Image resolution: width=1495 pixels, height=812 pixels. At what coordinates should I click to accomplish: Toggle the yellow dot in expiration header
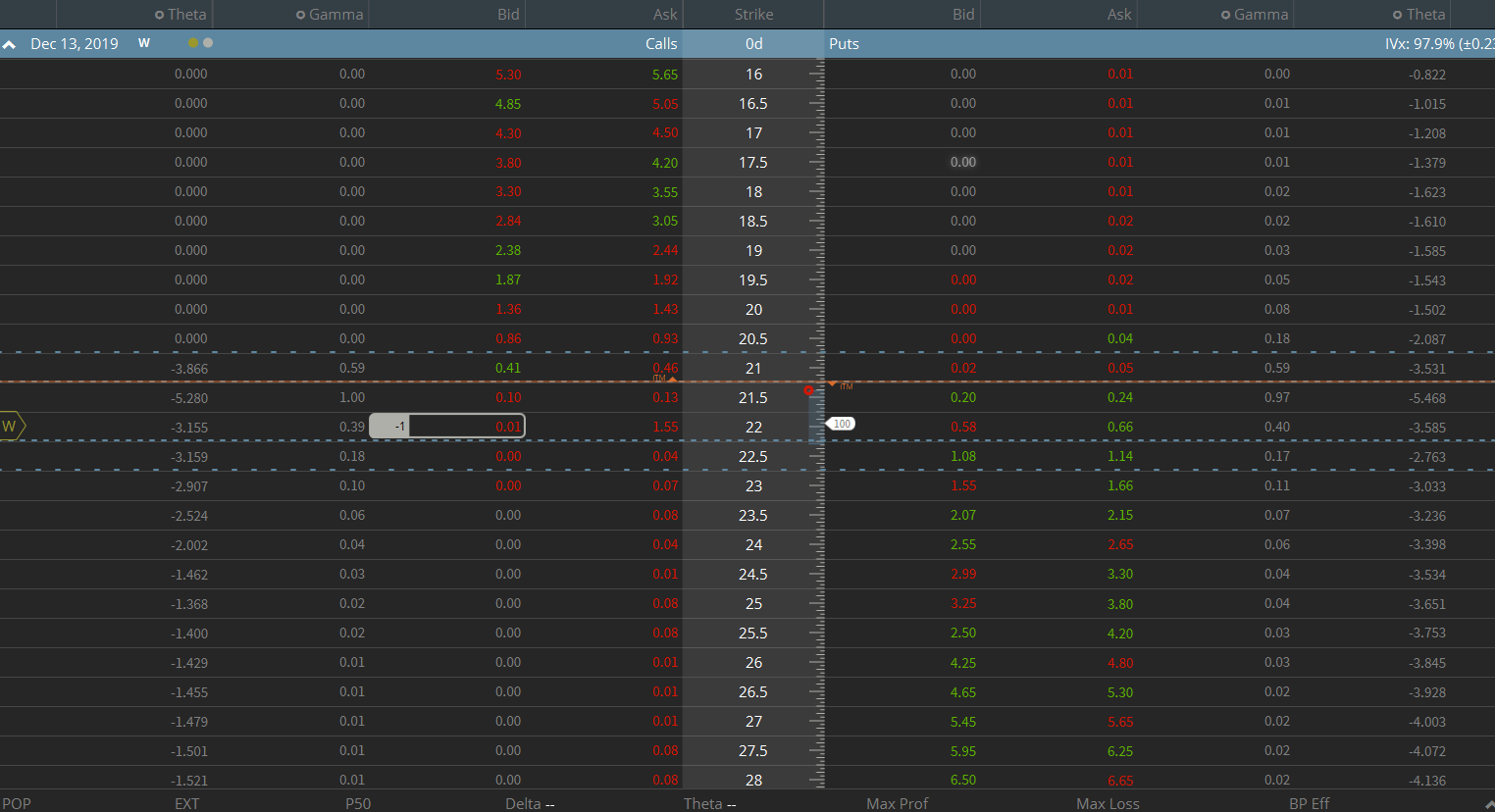pos(193,43)
